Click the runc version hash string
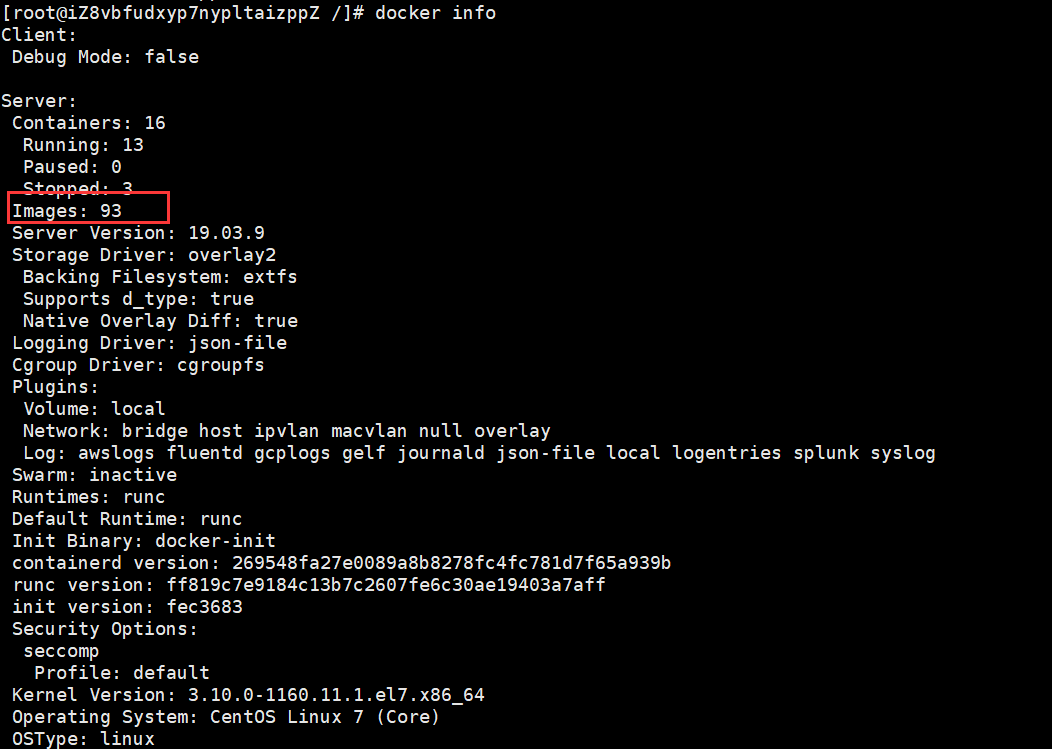The image size is (1052, 749). coord(386,585)
